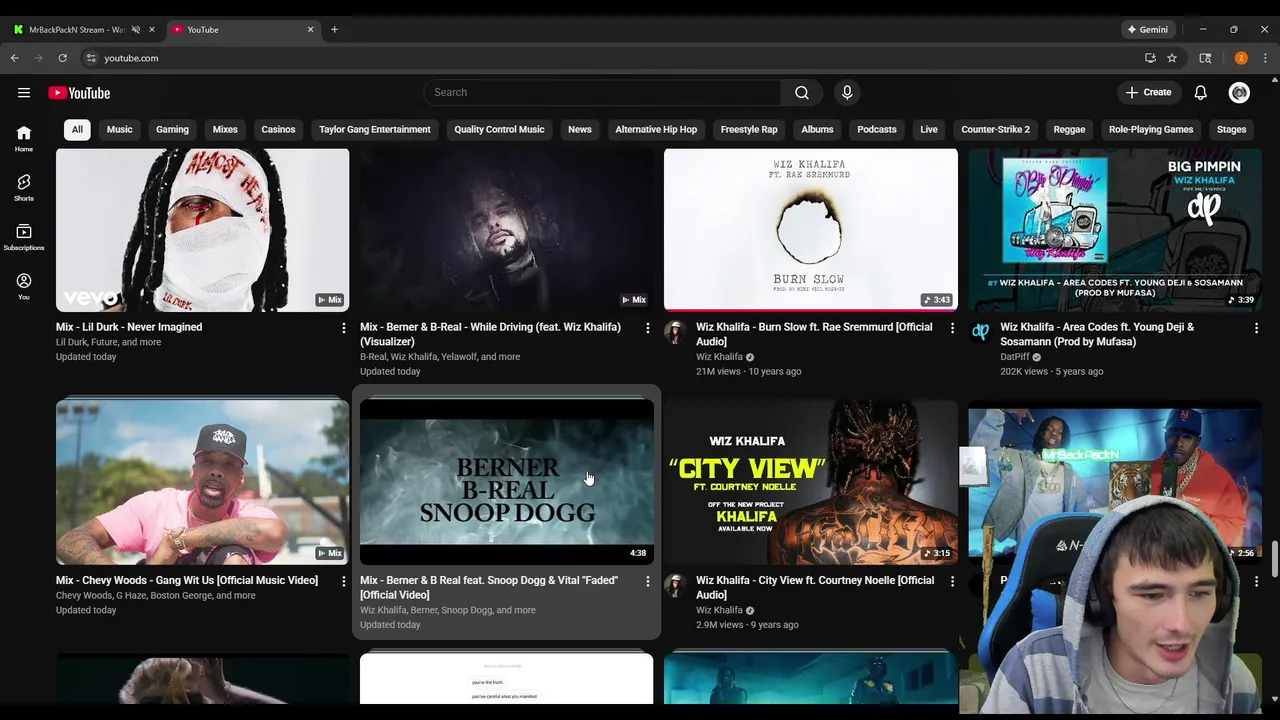Image resolution: width=1280 pixels, height=720 pixels.
Task: Go to Home in sidebar
Action: coord(24,138)
